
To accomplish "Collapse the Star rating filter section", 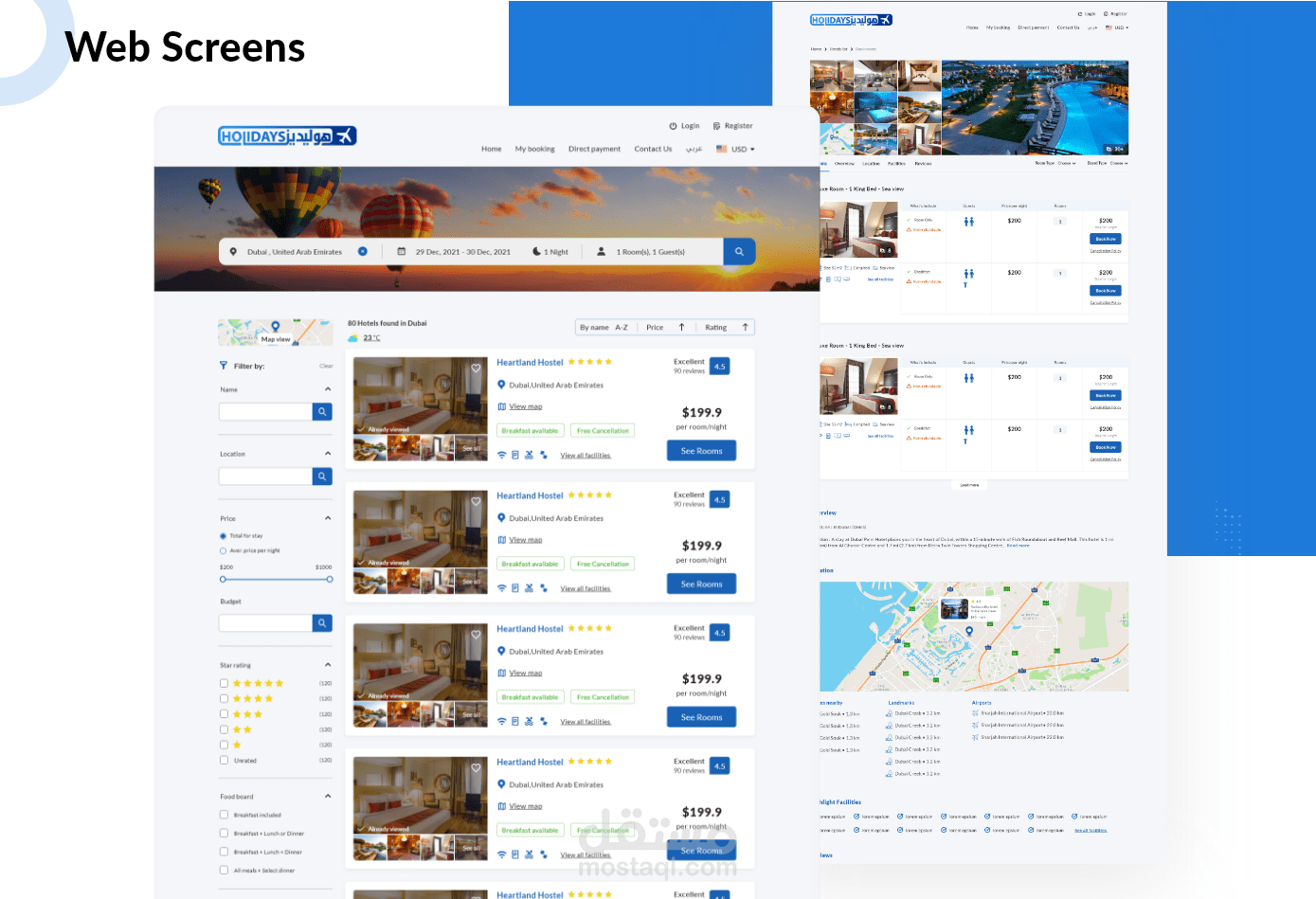I will click(328, 665).
